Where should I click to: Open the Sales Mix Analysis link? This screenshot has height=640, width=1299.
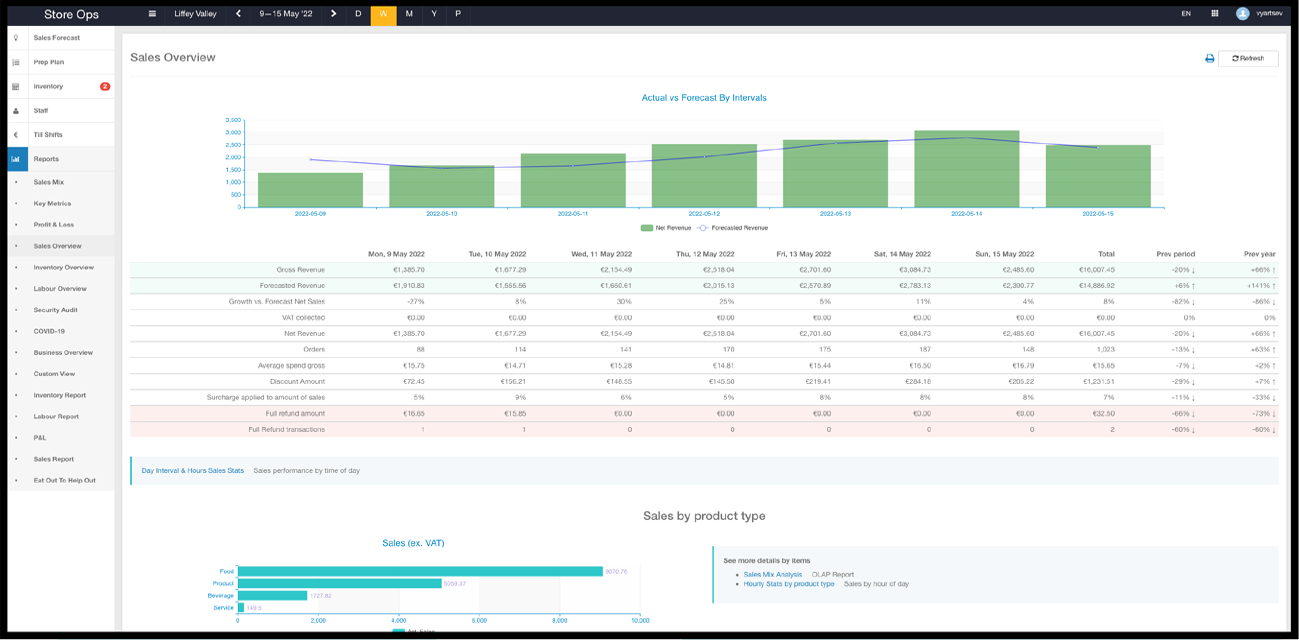[772, 575]
